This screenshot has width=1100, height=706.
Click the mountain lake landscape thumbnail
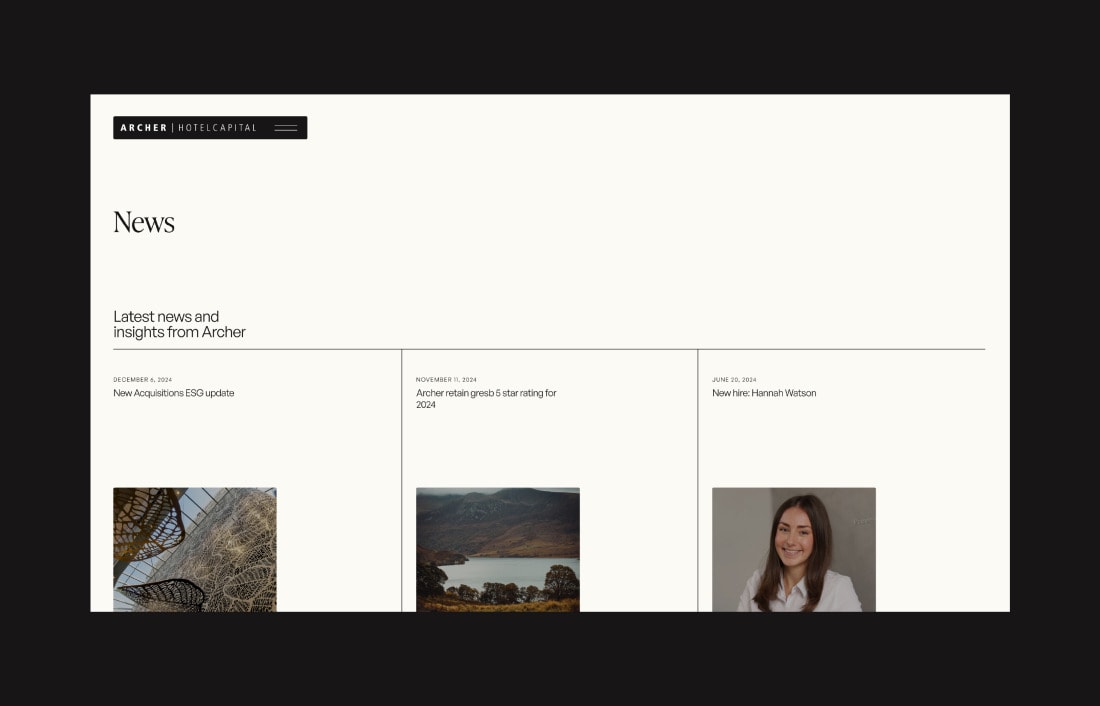pos(498,549)
